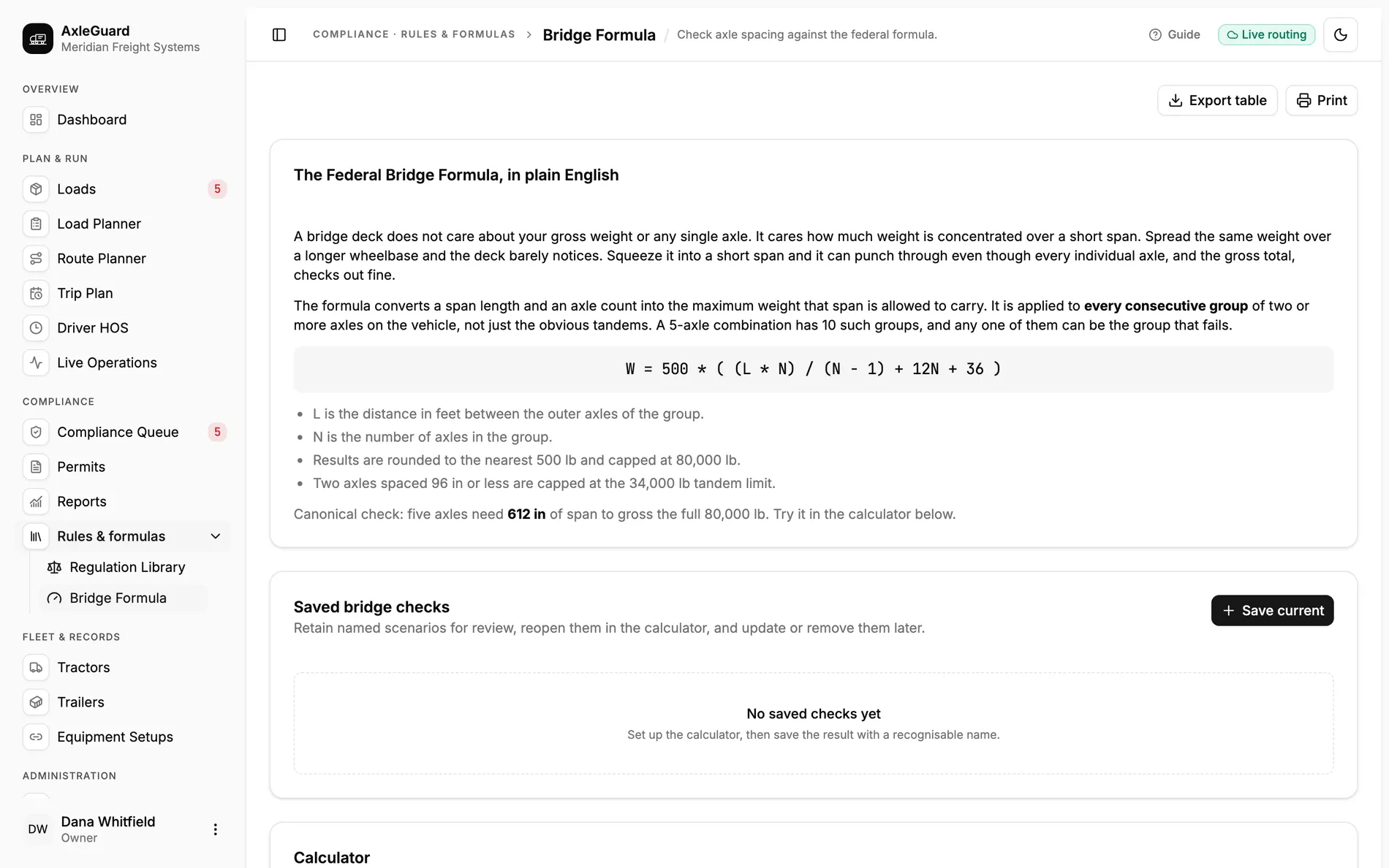Open Loads via the box icon
Image resolution: width=1389 pixels, height=868 pixels.
coord(36,189)
